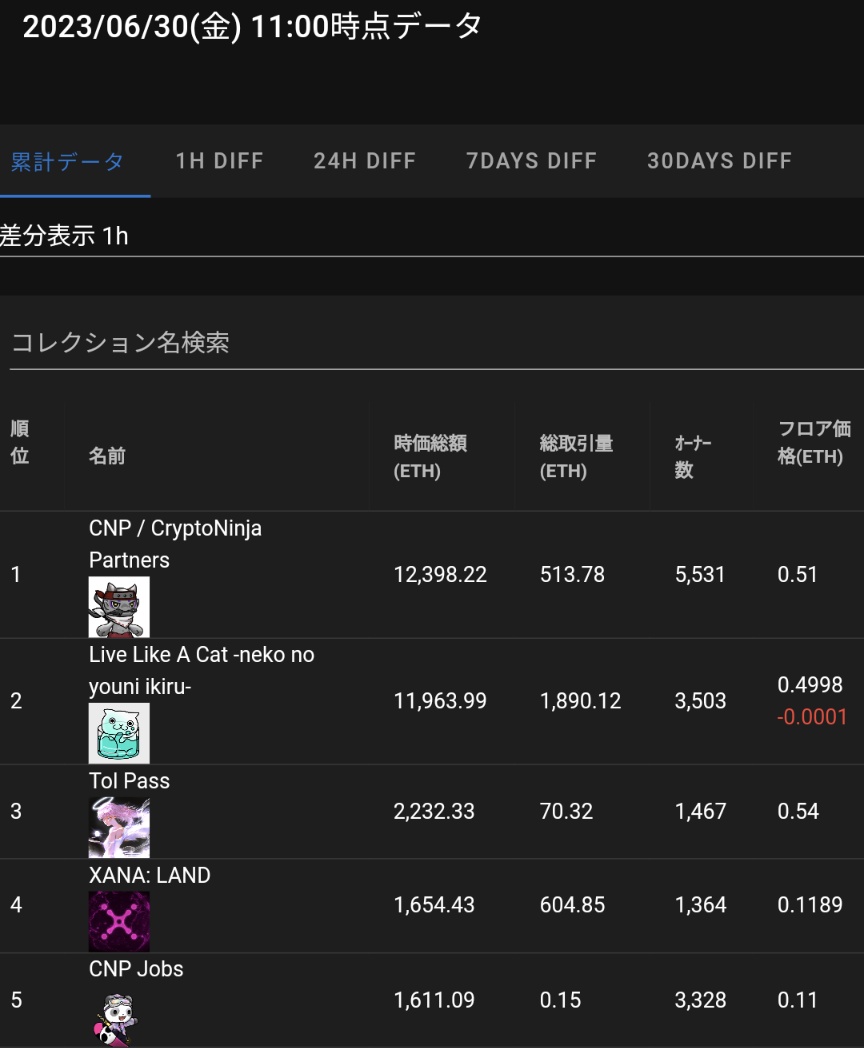Select the CNP / CryptoNinja Partners name
The height and width of the screenshot is (1048, 864).
point(175,543)
